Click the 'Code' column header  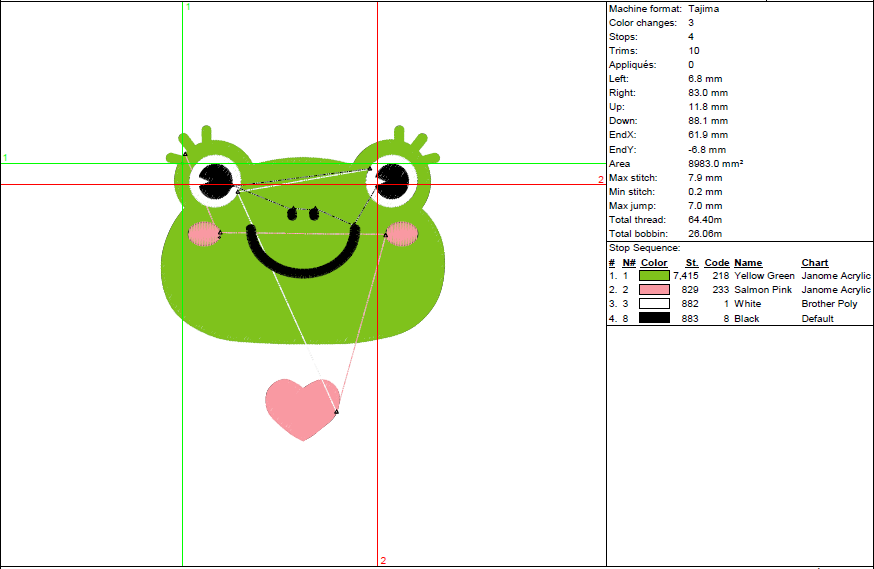717,262
